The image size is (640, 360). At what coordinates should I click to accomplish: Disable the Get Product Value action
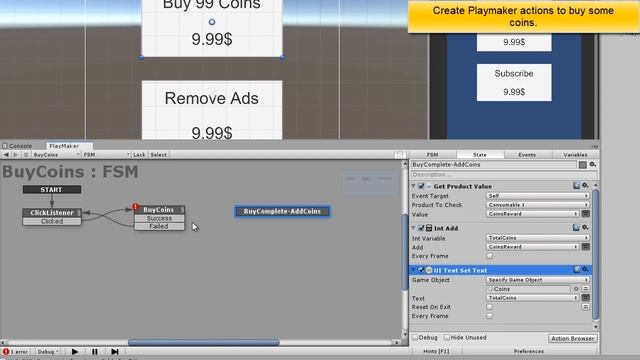422,186
